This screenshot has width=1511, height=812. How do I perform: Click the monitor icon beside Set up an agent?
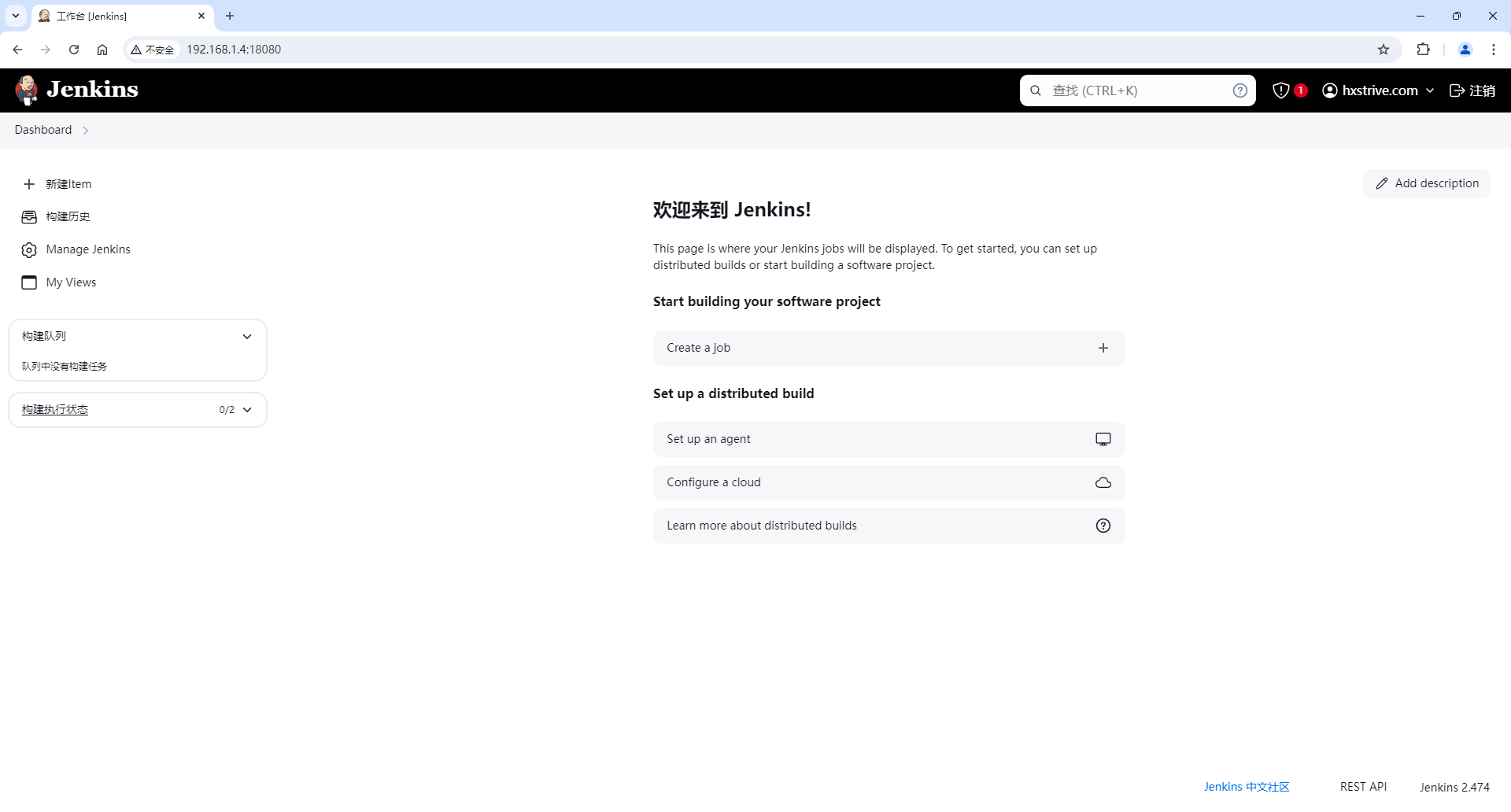[x=1103, y=439]
